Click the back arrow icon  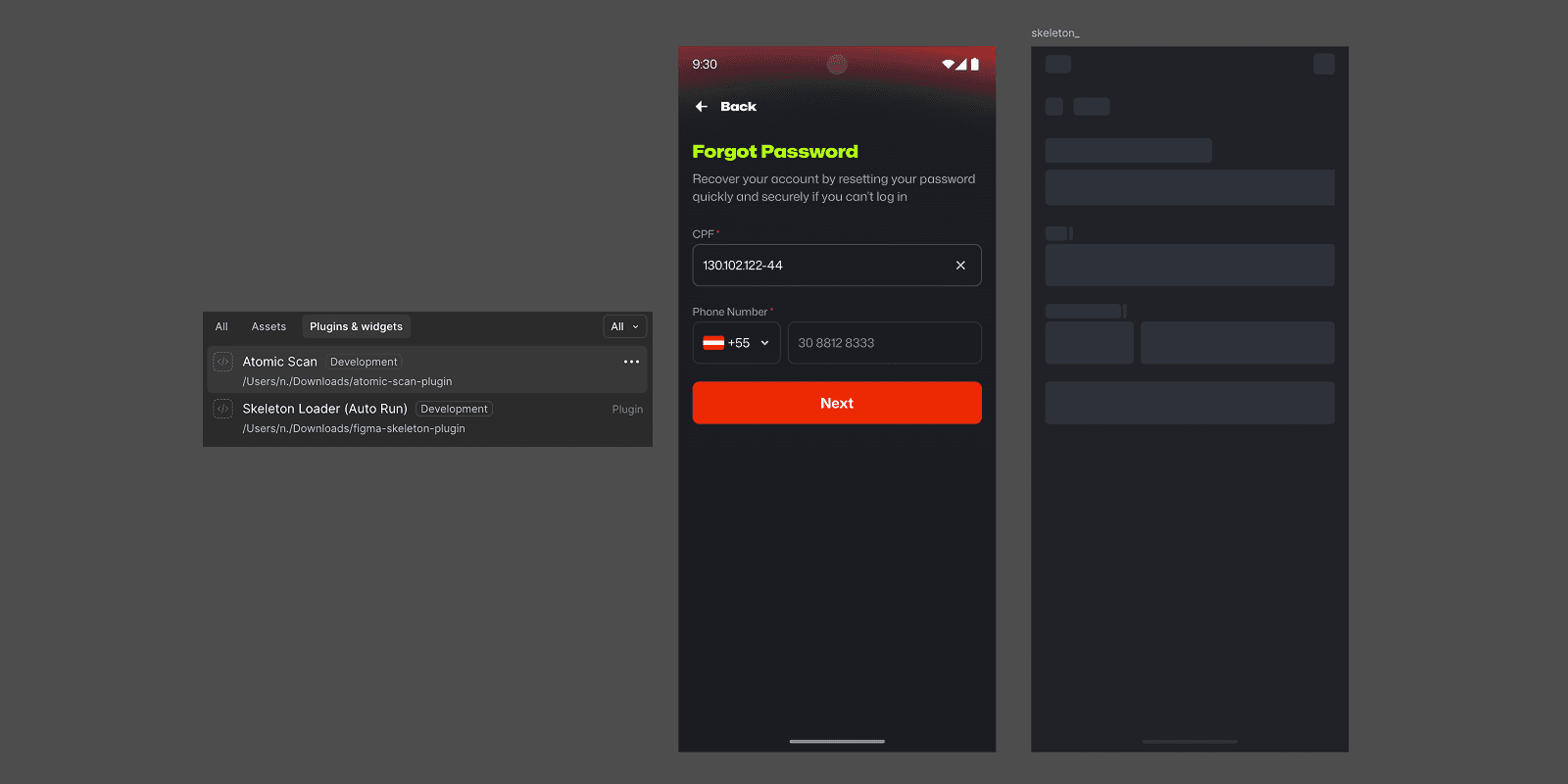(702, 107)
